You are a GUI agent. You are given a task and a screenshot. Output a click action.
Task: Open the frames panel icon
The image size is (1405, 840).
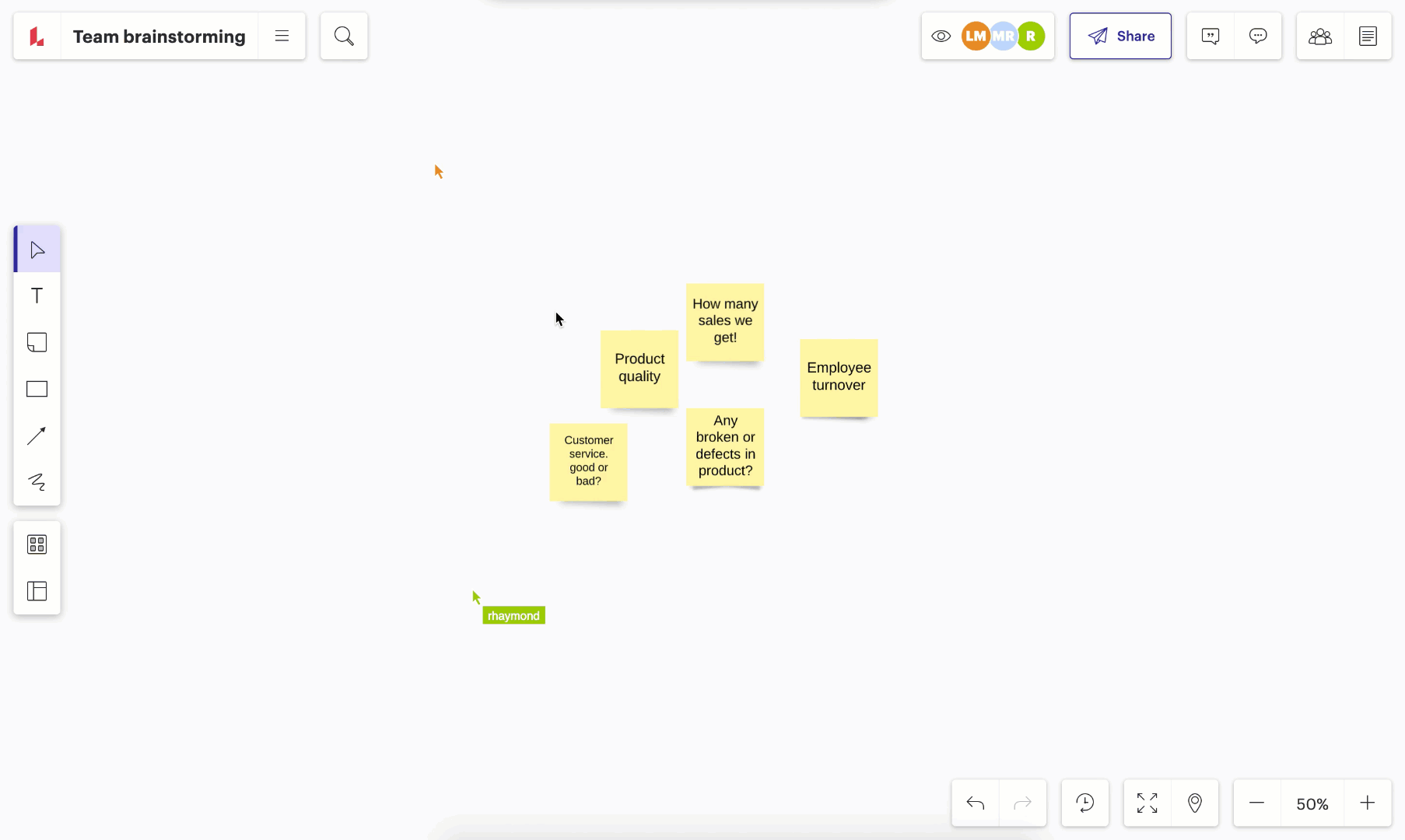(37, 592)
